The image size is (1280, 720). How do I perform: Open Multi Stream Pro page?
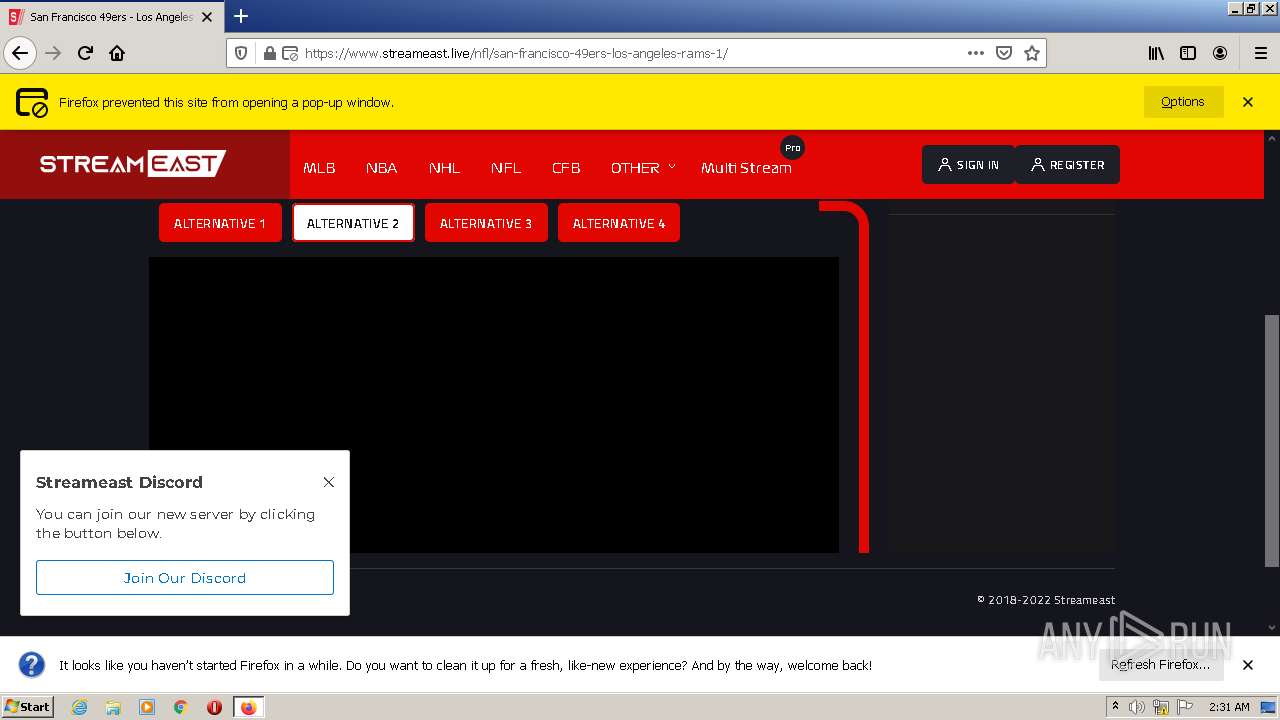tap(746, 168)
